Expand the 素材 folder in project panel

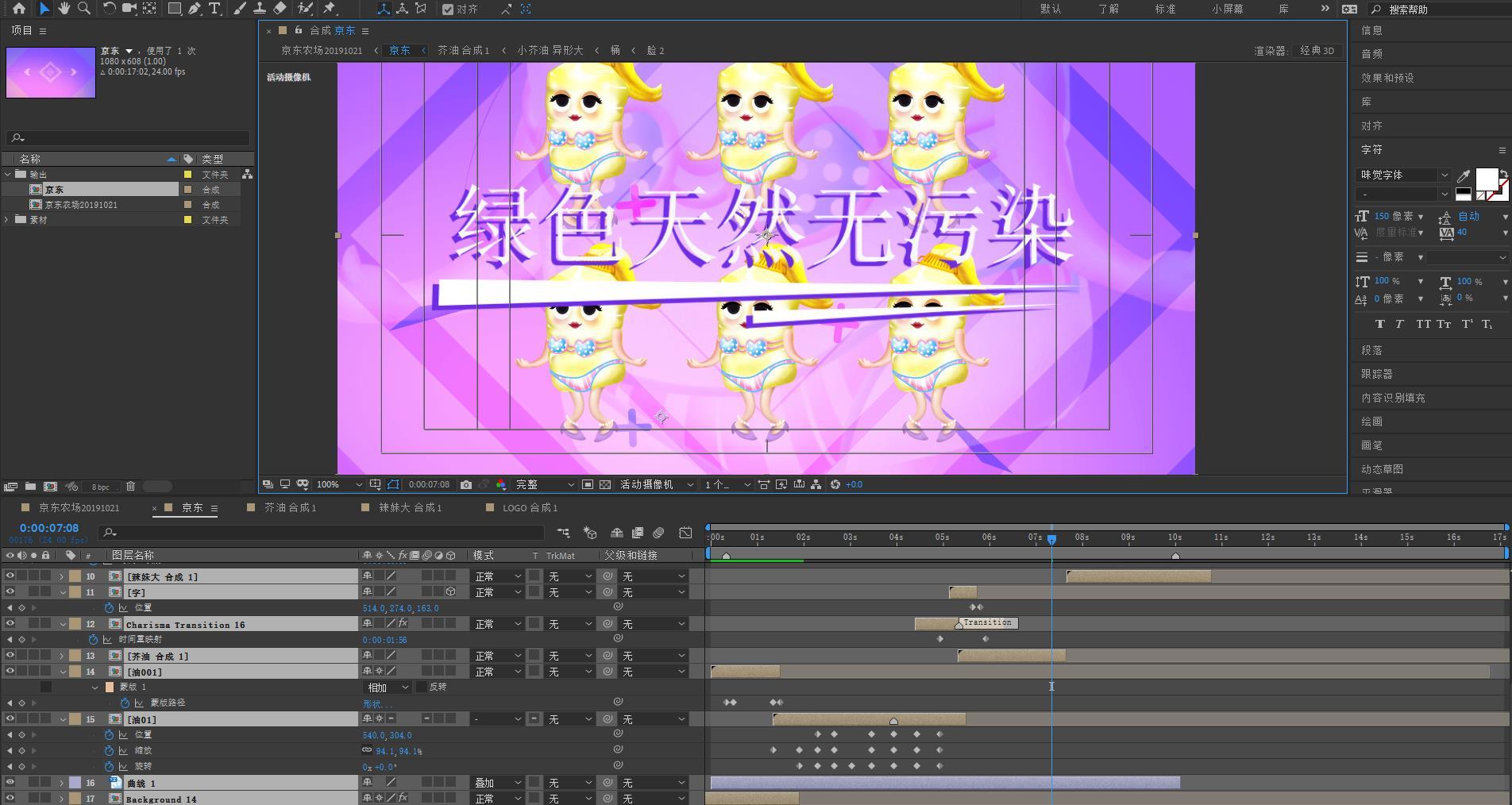pyautogui.click(x=7, y=220)
